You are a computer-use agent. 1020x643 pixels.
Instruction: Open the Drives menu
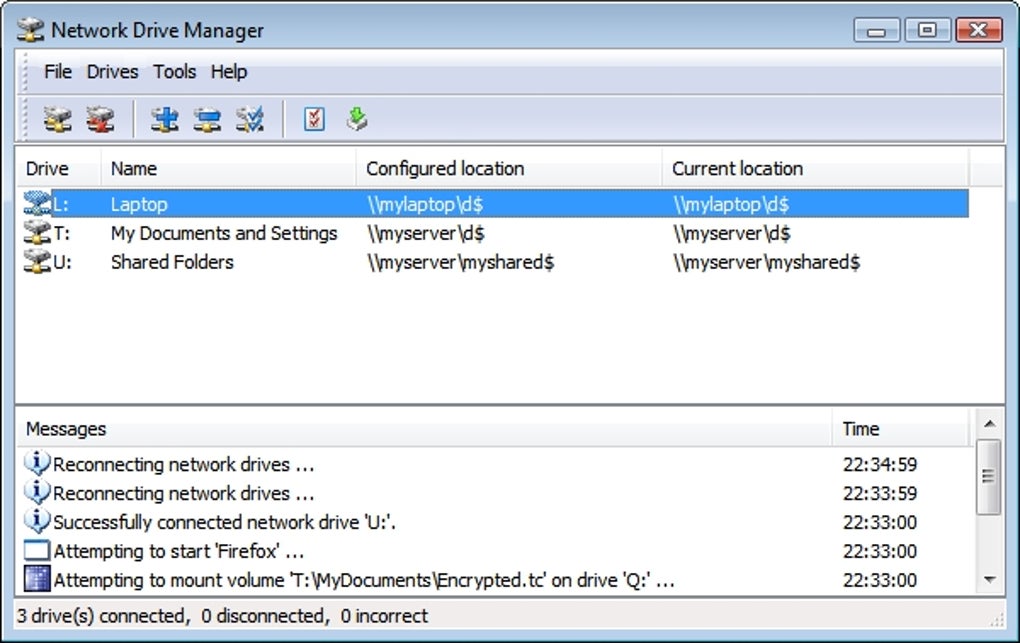(x=112, y=72)
